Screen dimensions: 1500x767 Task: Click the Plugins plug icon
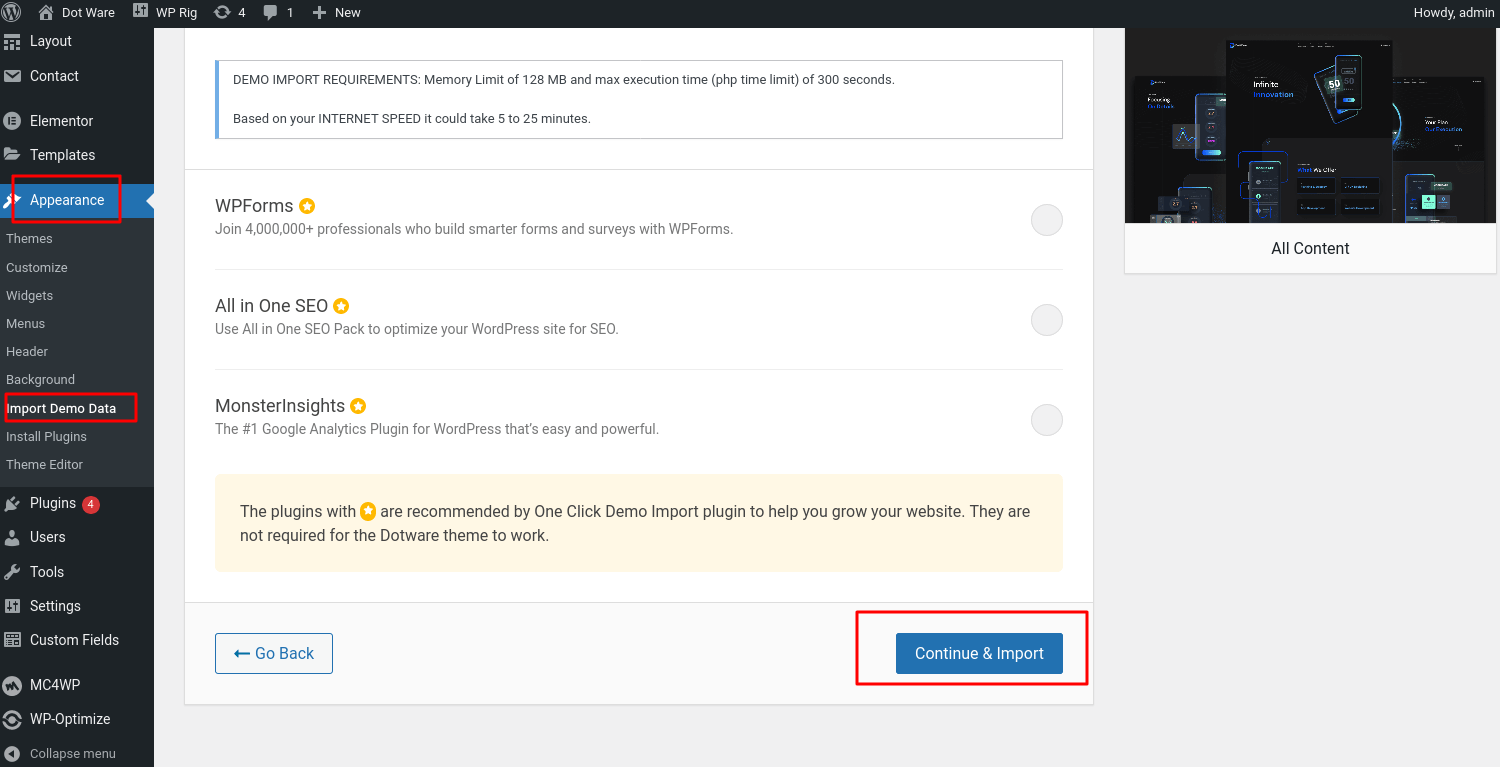coord(12,503)
